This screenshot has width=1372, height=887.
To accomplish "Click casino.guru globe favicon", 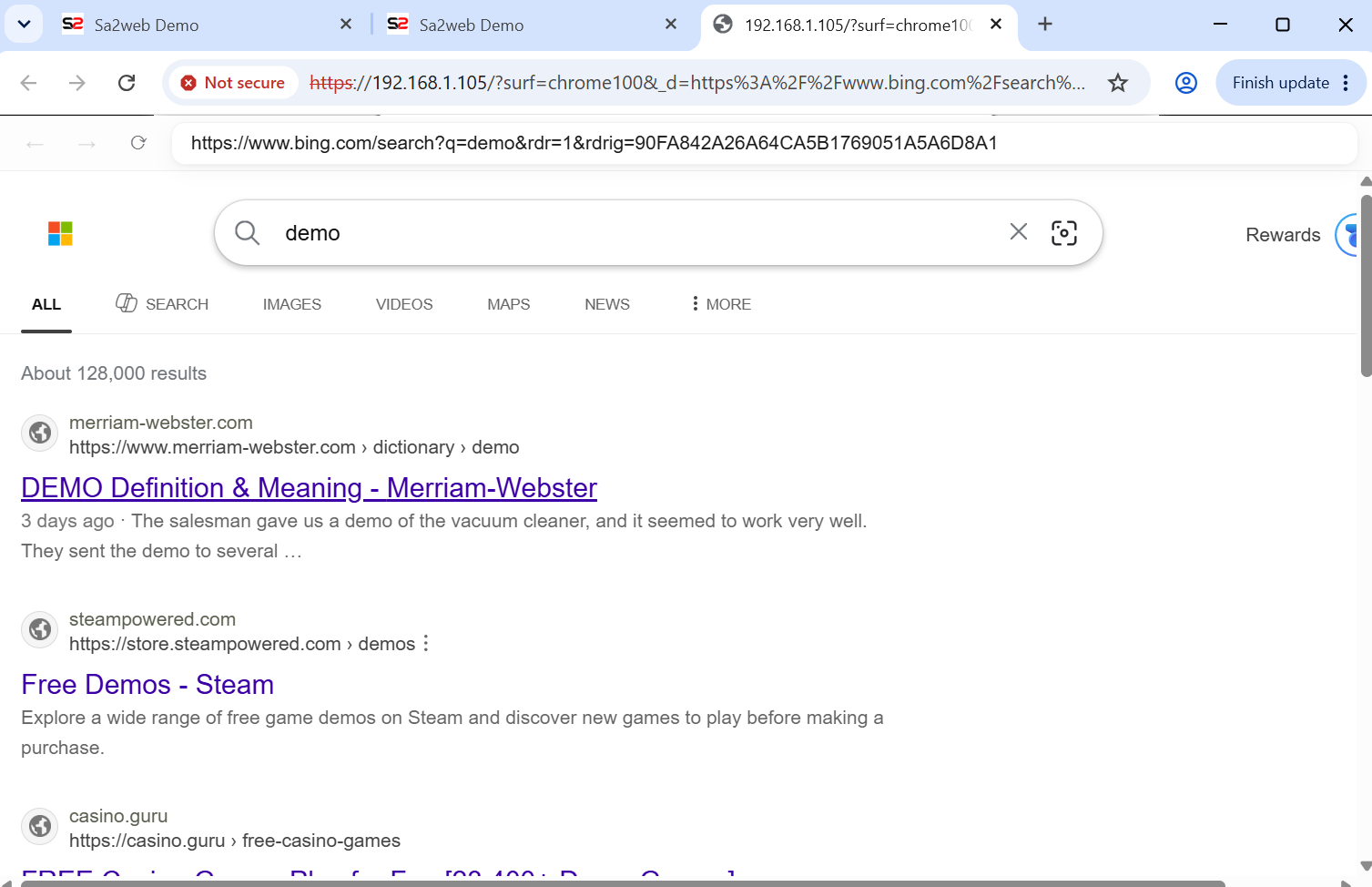I will point(40,826).
